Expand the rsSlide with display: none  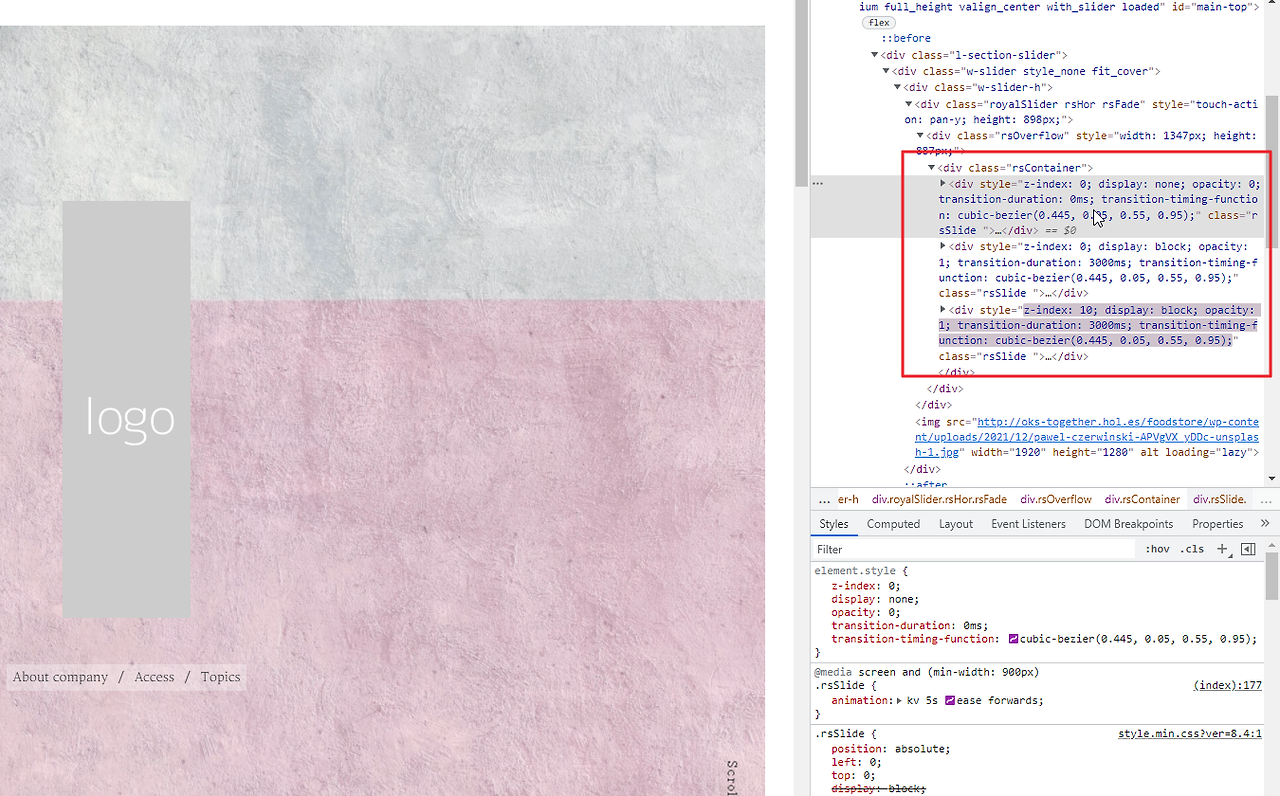[943, 183]
